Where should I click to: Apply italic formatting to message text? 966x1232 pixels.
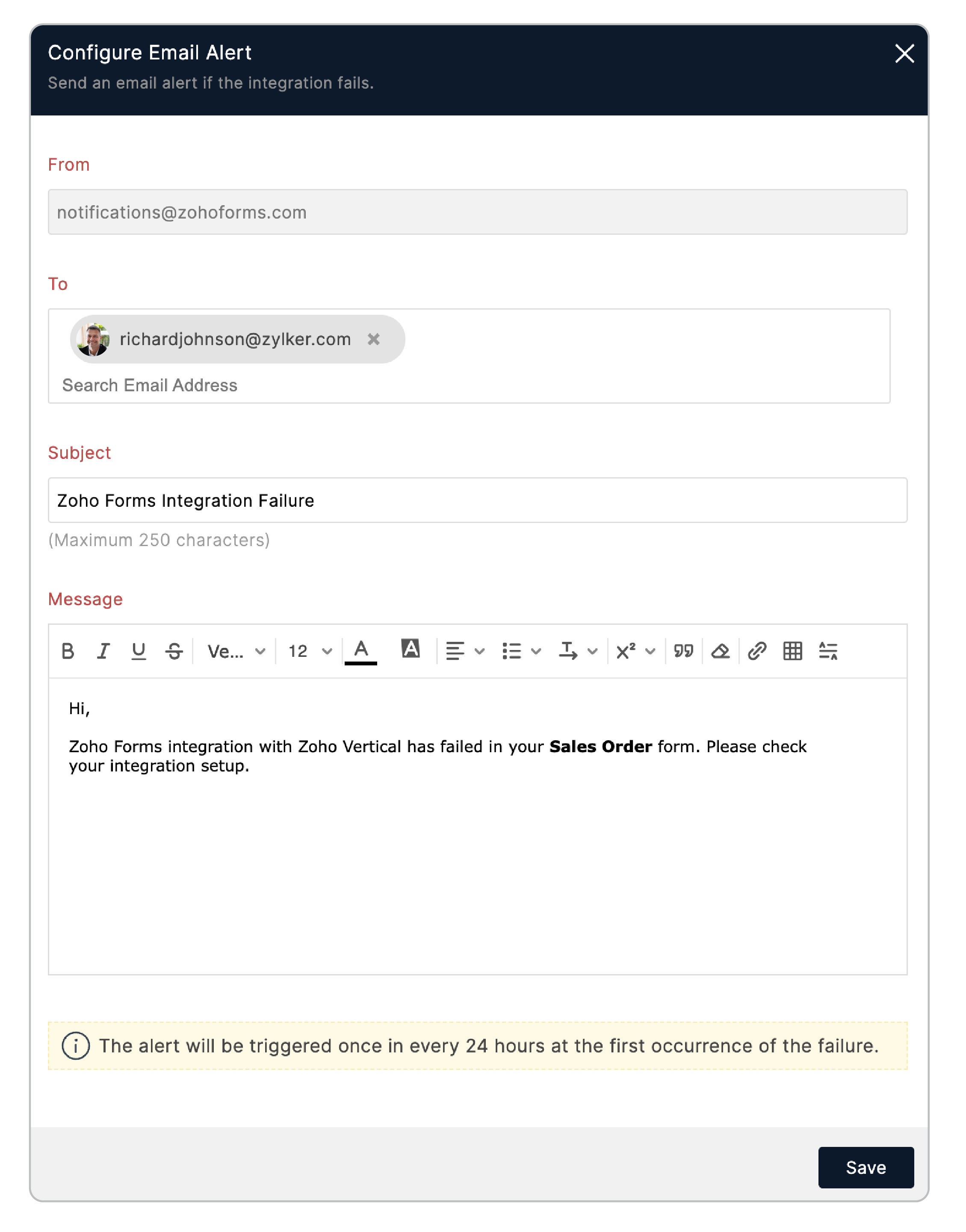(103, 651)
